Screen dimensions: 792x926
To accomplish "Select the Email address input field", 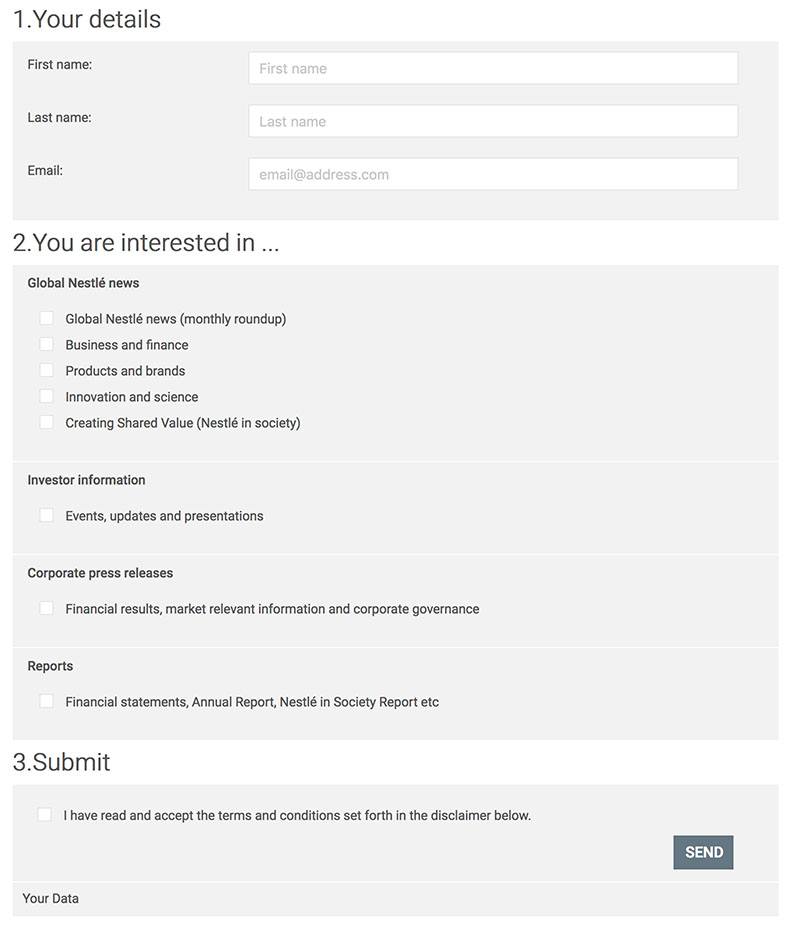I will (x=493, y=174).
